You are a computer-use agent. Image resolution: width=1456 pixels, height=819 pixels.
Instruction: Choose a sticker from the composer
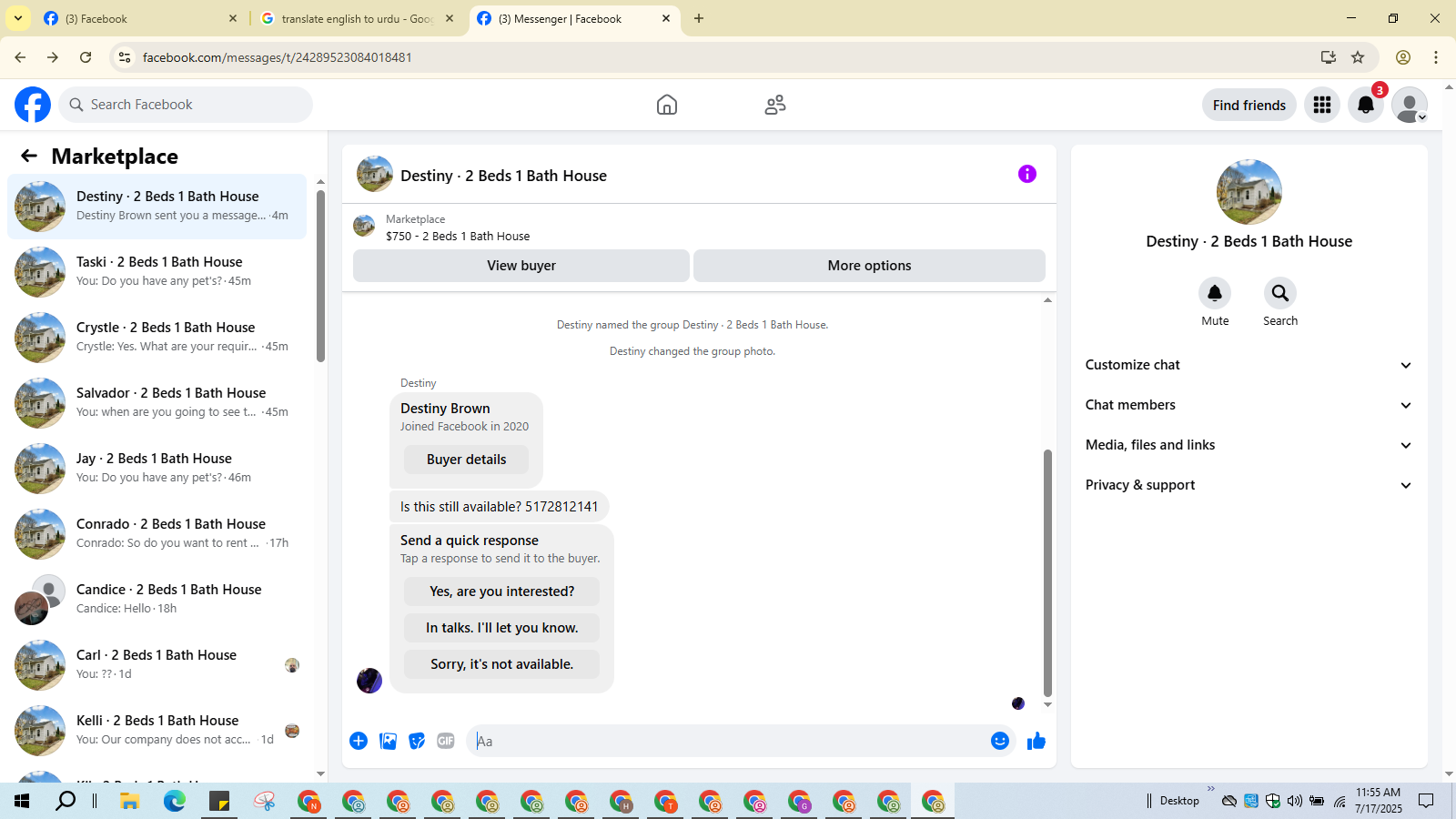(x=417, y=741)
